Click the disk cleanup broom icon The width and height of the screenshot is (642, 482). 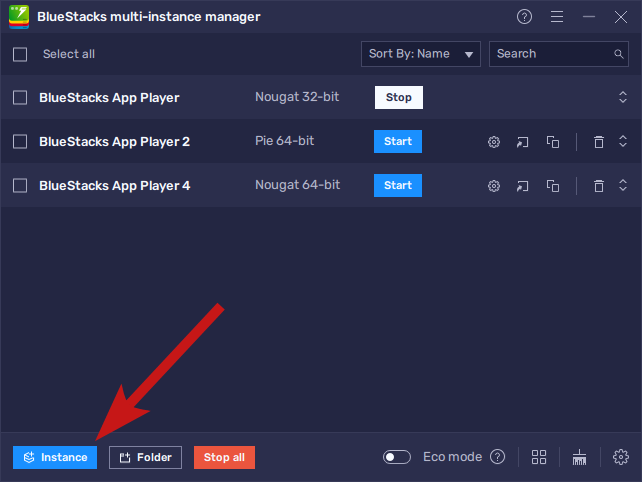(579, 457)
